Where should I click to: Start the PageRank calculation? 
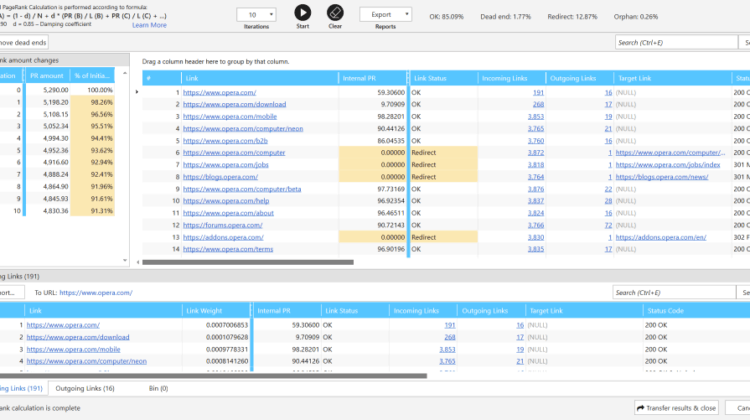[x=302, y=13]
